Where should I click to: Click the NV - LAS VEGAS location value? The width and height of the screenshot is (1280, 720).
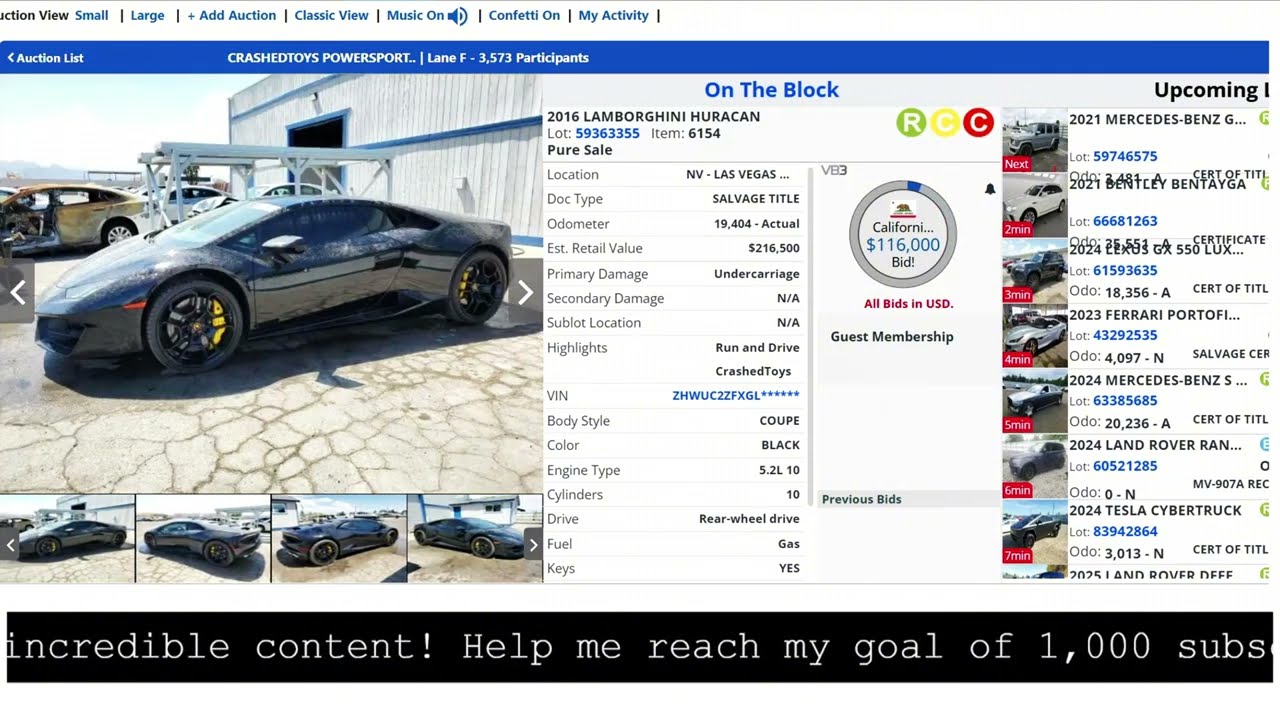(x=737, y=174)
